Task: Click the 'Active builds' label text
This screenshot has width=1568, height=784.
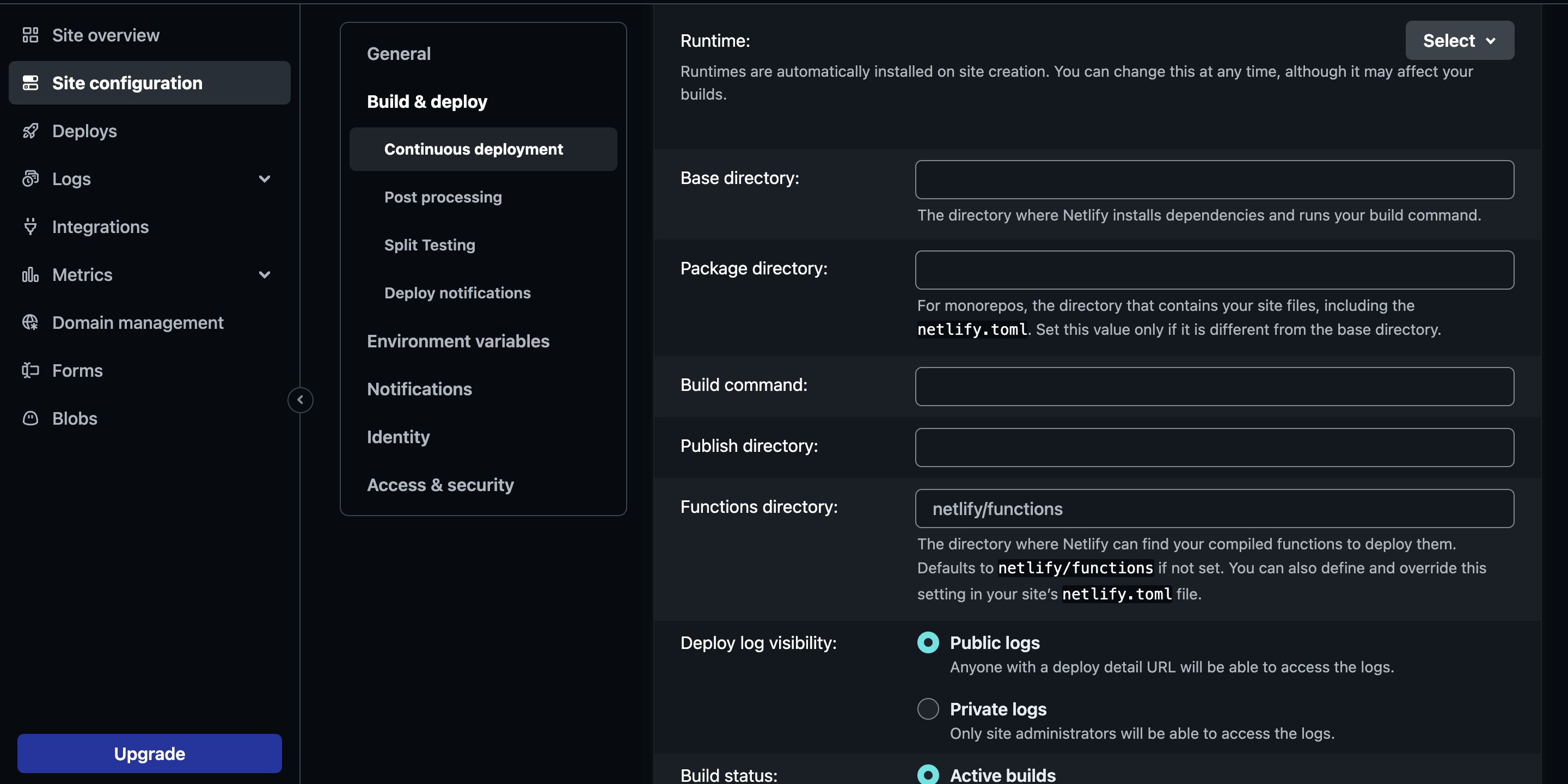Action: tap(1002, 775)
